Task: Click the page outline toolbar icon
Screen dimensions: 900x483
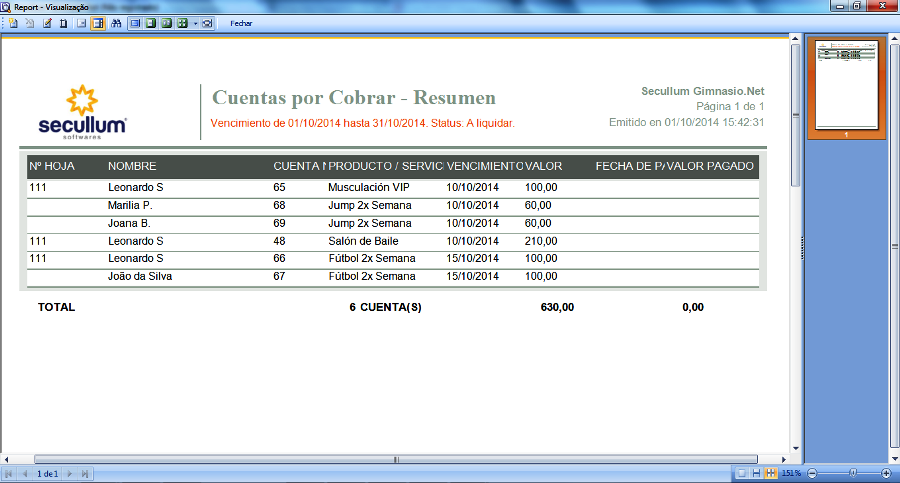Action: (x=82, y=24)
